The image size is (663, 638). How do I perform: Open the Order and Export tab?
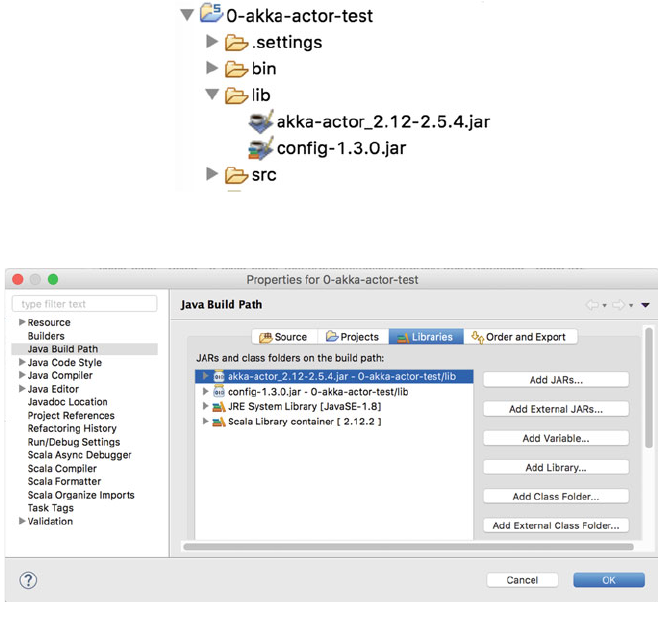(521, 337)
